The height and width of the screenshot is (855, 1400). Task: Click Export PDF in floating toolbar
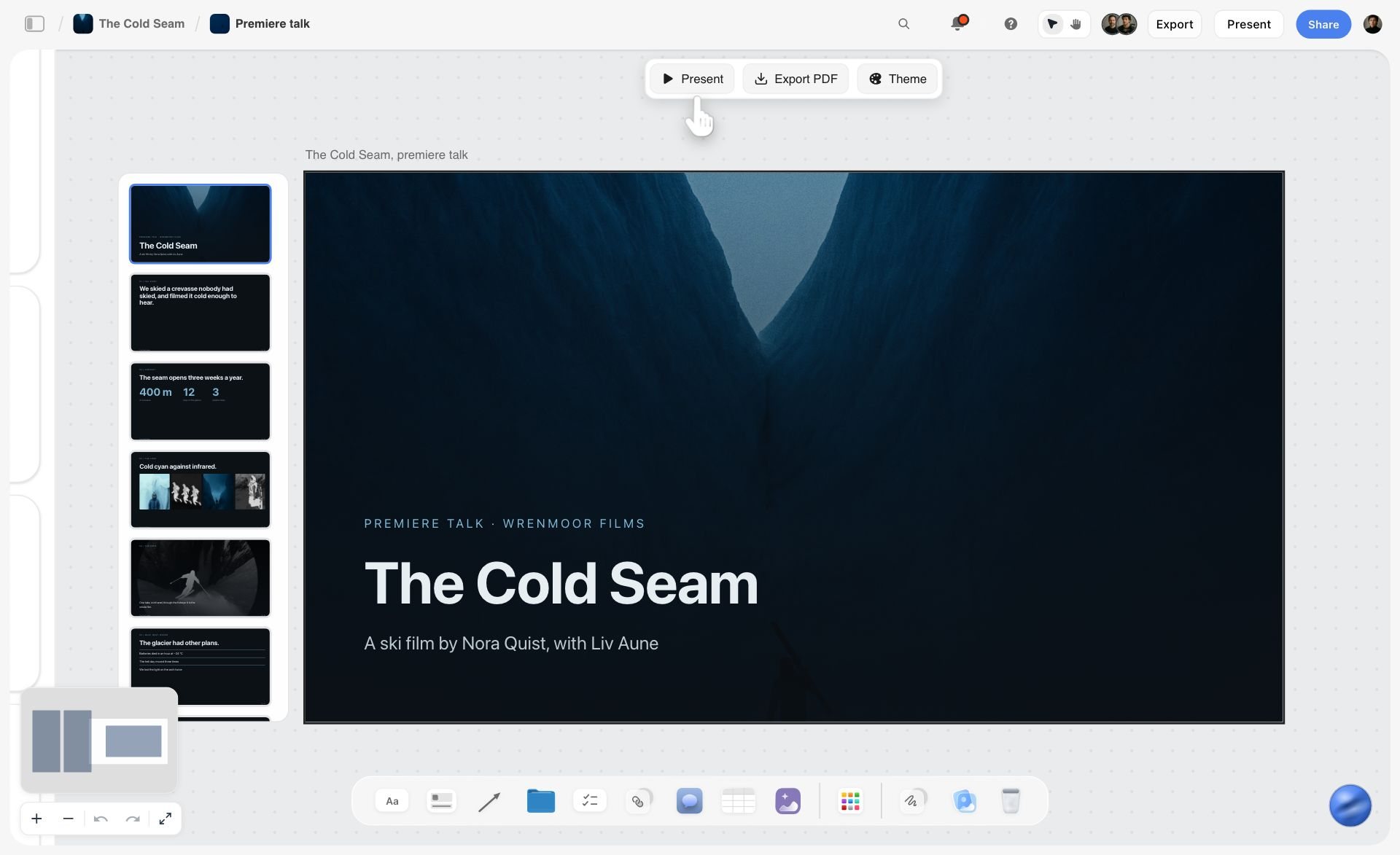796,79
